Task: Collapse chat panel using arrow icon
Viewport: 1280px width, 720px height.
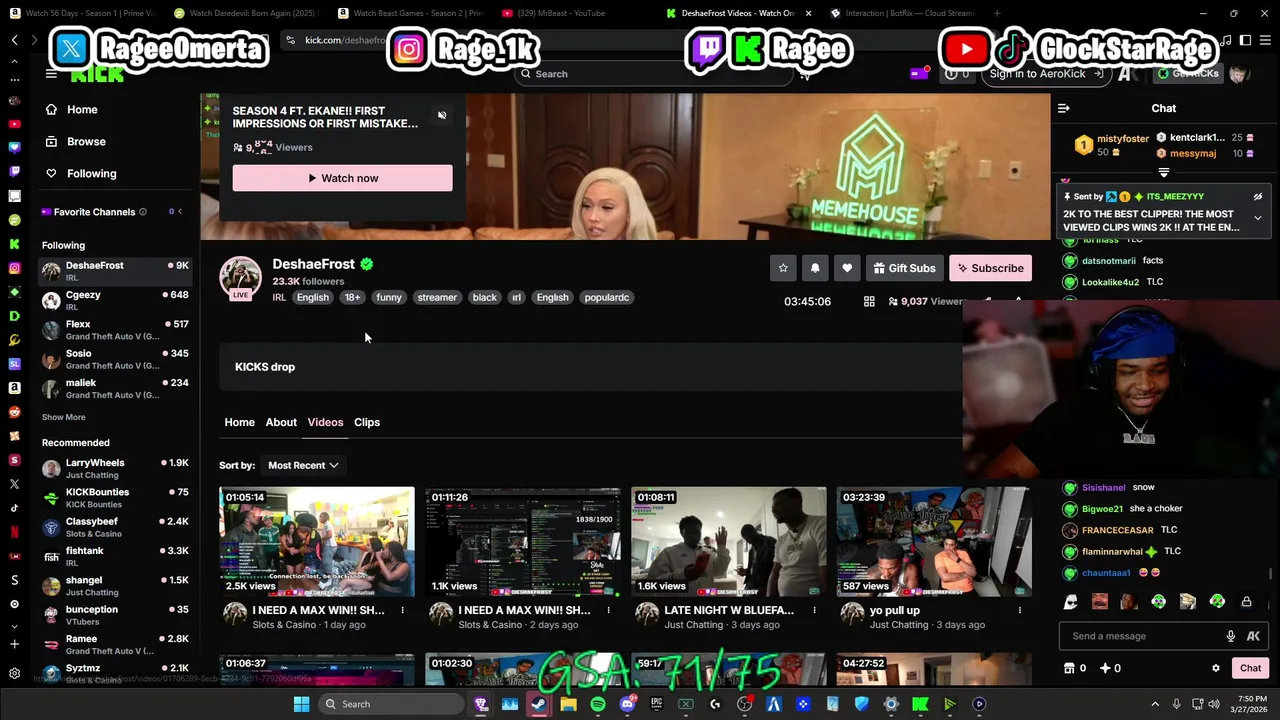Action: coord(1064,108)
